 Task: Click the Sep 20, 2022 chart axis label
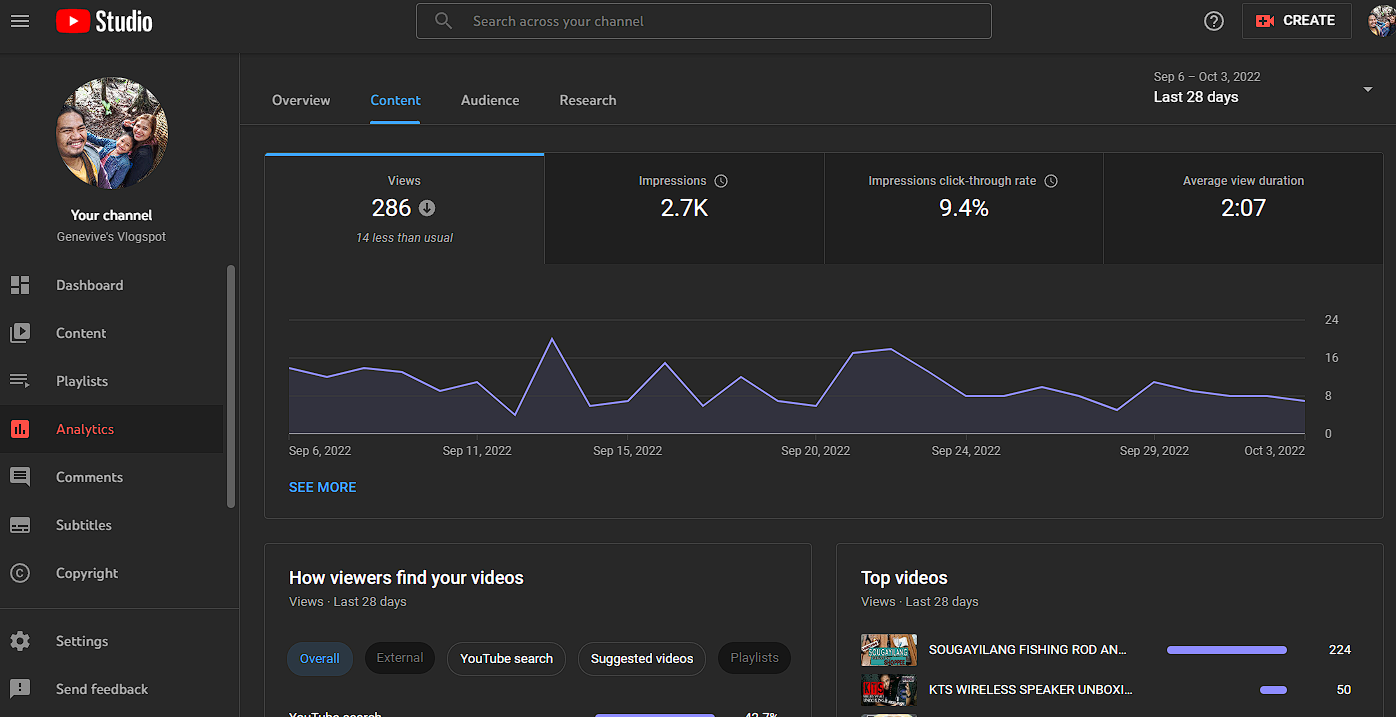point(815,451)
